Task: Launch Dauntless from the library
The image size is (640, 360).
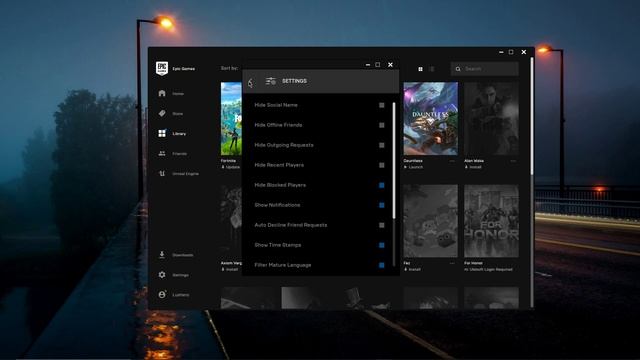Action: (x=413, y=167)
